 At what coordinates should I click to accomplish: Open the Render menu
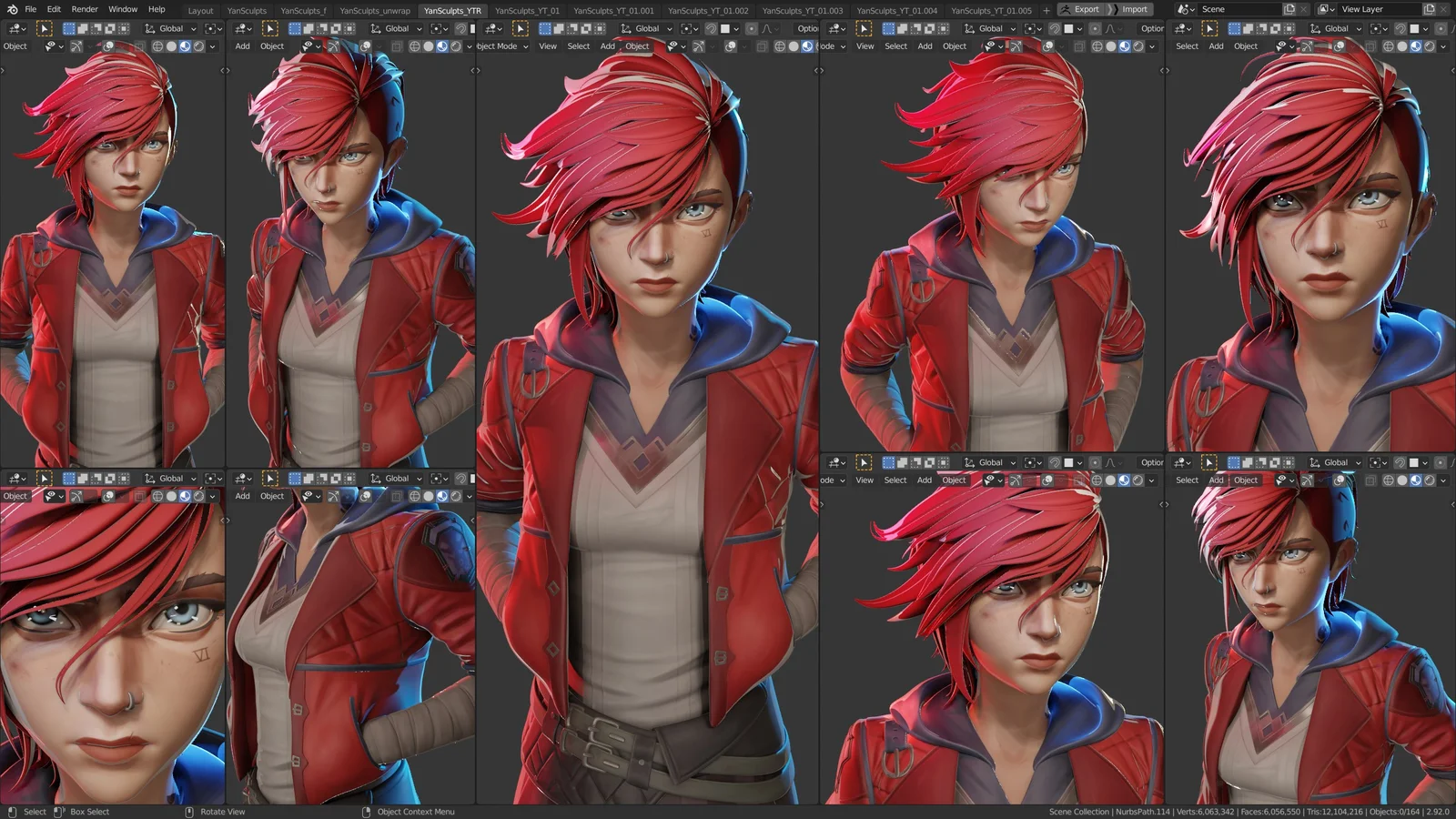84,9
